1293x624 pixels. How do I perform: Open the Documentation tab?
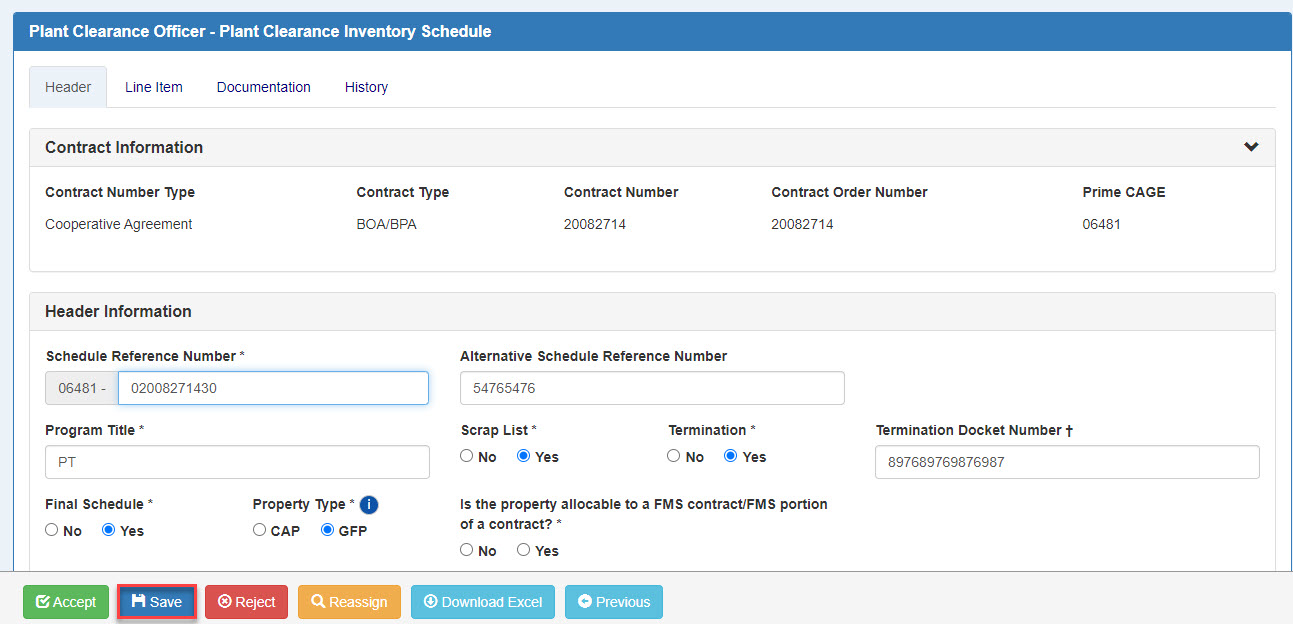click(x=263, y=87)
